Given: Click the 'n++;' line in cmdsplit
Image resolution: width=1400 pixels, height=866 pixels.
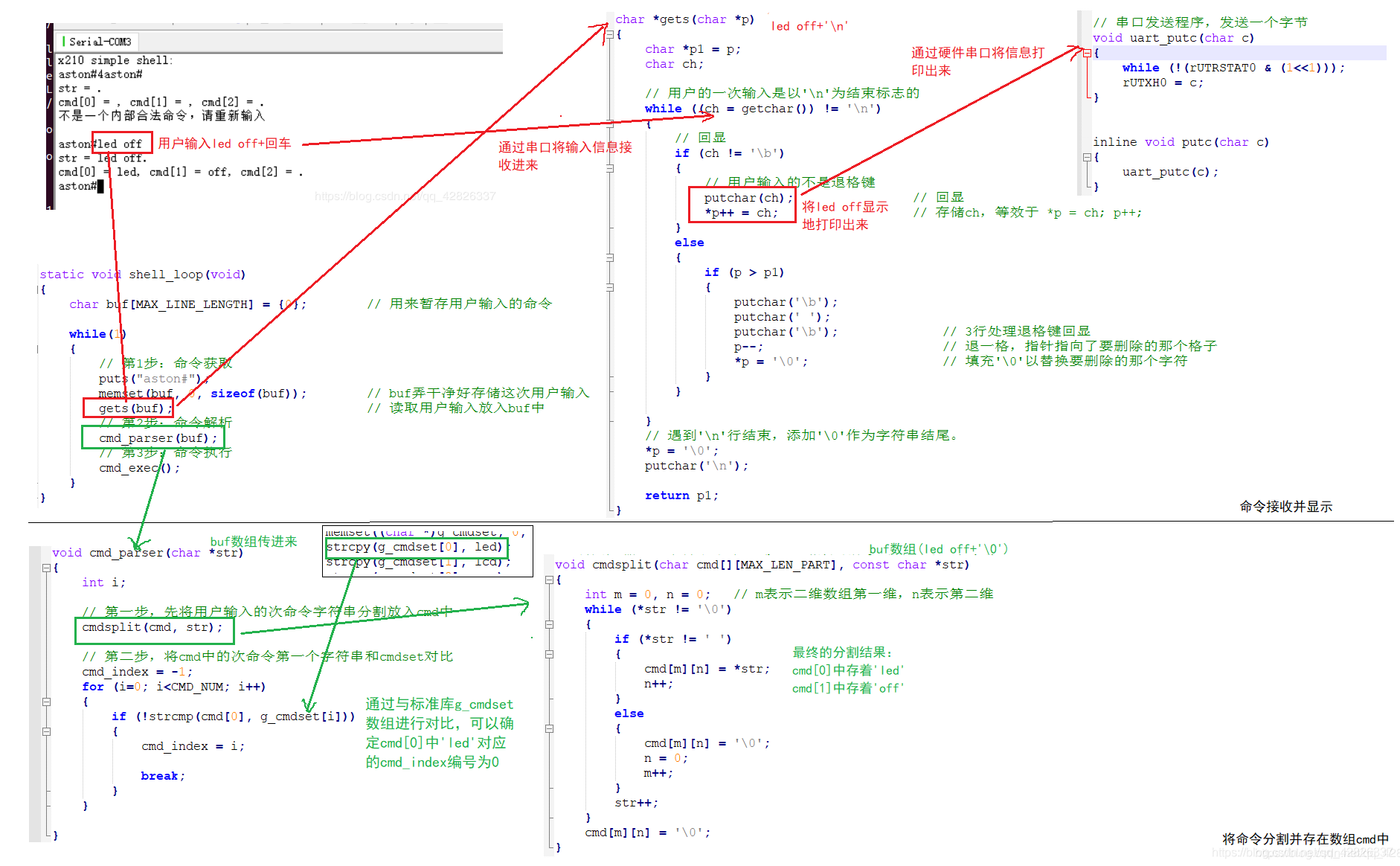Looking at the screenshot, I should coord(659,684).
